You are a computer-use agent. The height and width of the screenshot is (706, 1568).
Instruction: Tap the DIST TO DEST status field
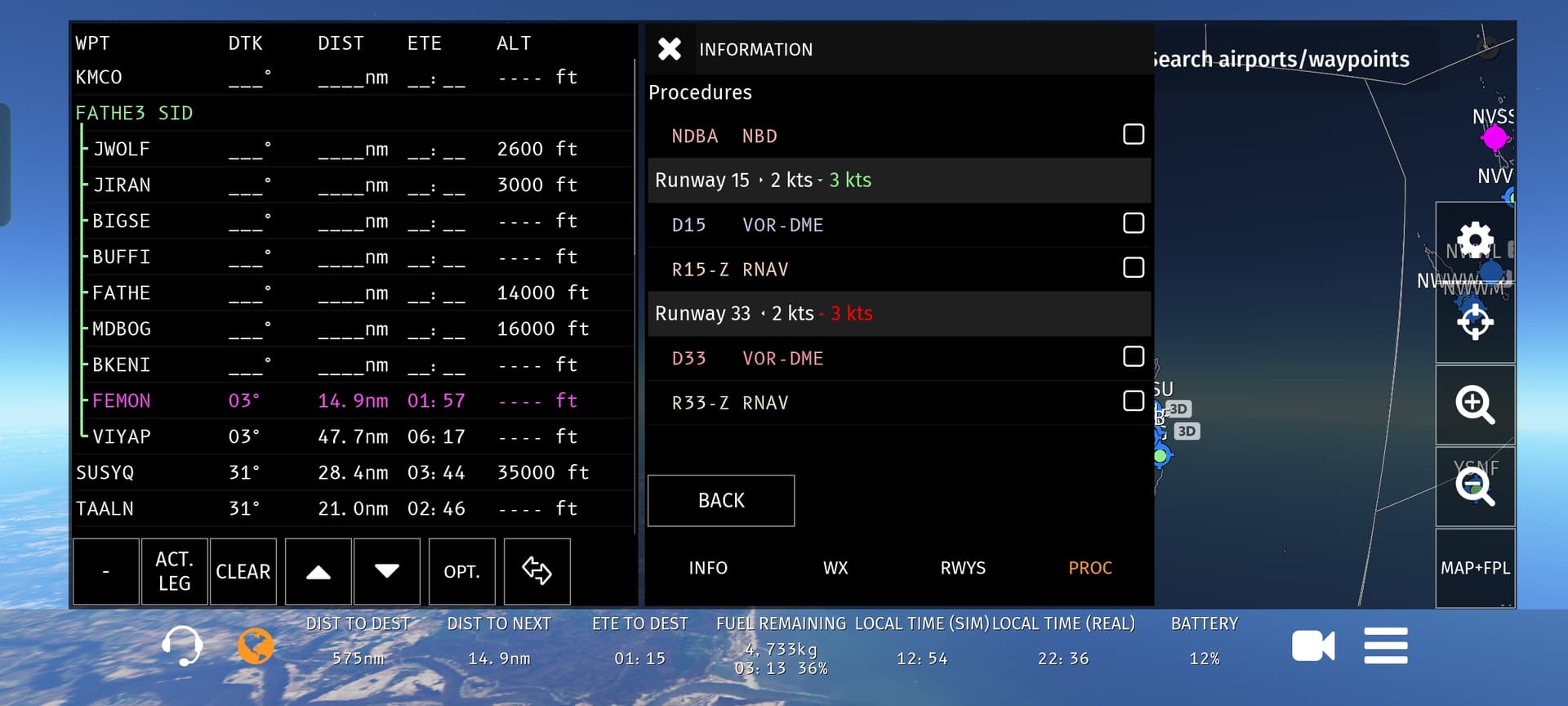point(358,640)
